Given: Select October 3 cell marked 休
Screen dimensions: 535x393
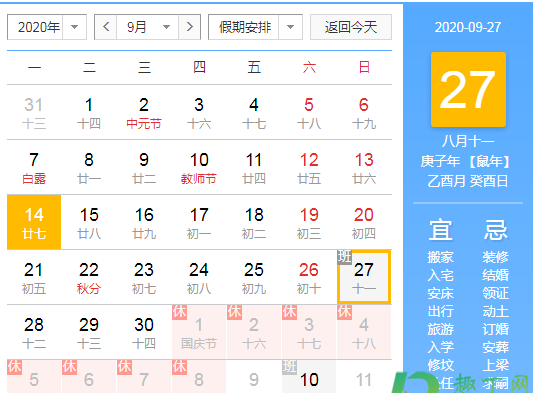Looking at the screenshot, I should (x=309, y=332).
